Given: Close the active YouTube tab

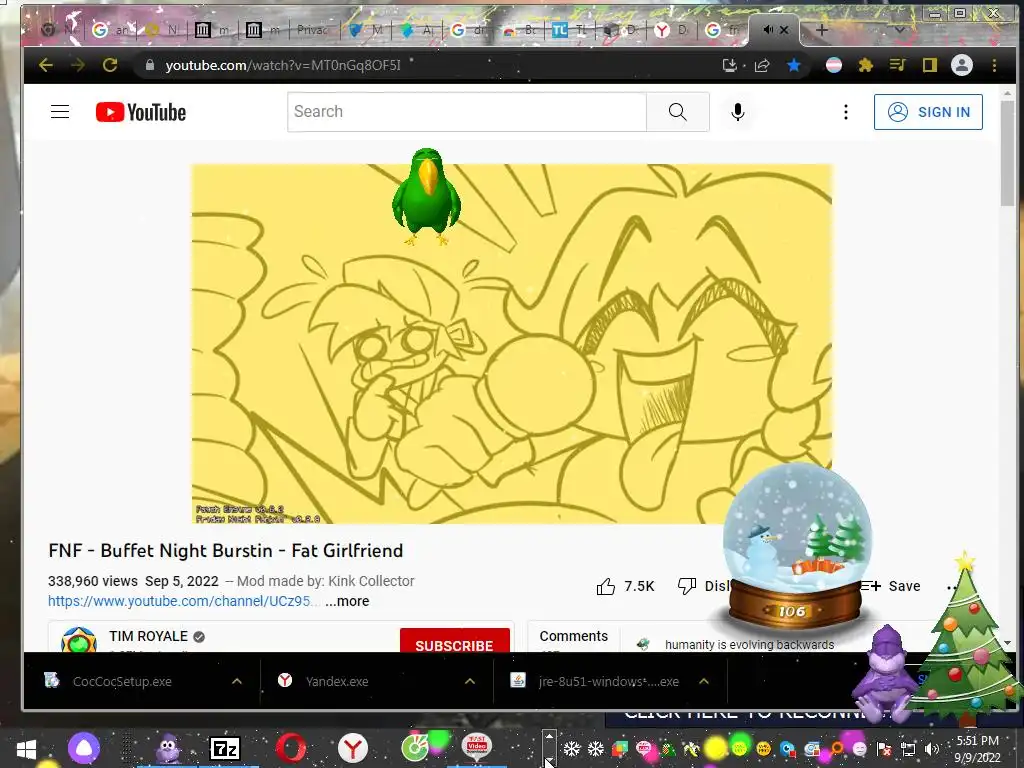Looking at the screenshot, I should pos(784,29).
